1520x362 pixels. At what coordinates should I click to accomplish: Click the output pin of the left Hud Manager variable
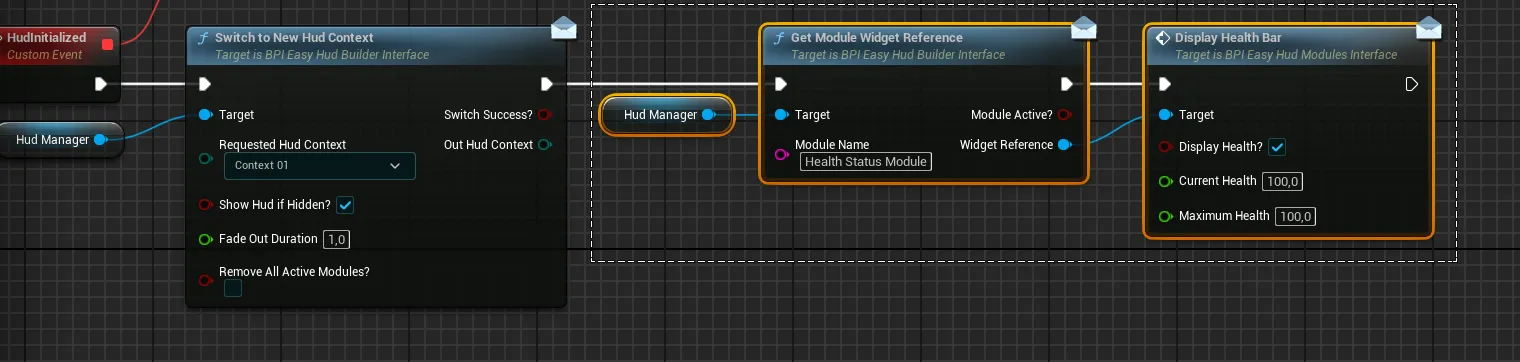(x=100, y=140)
